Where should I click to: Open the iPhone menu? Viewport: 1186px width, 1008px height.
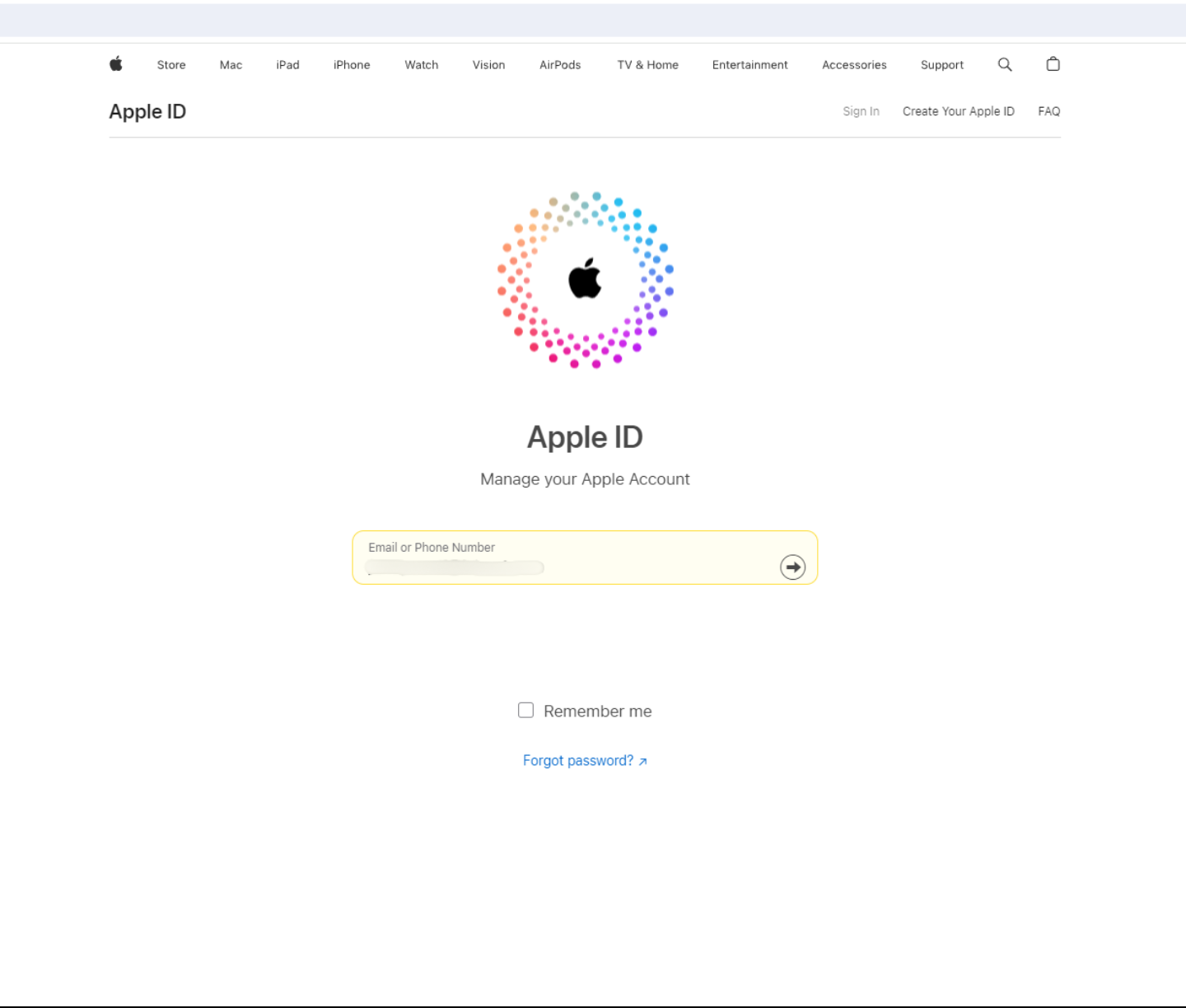[x=352, y=65]
